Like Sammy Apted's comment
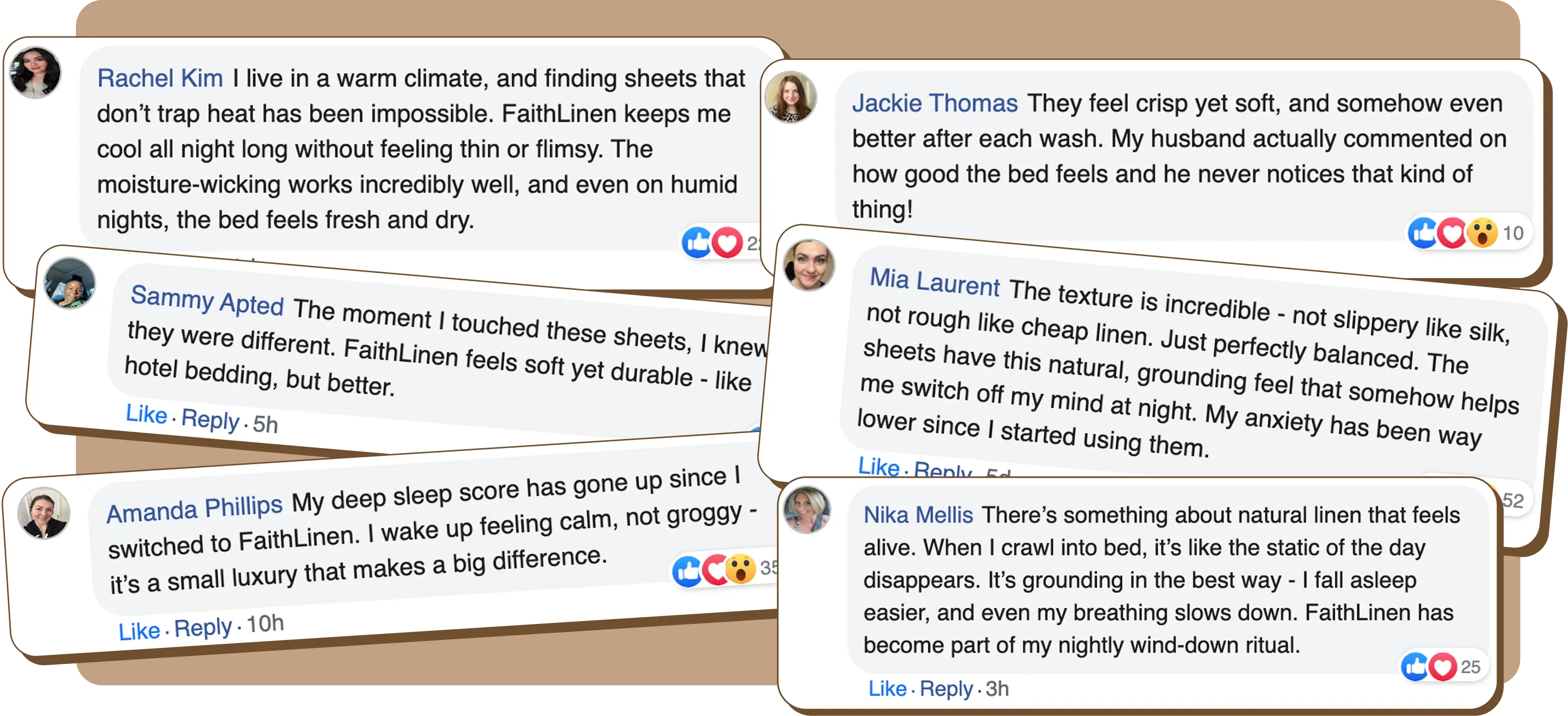 coord(146,415)
